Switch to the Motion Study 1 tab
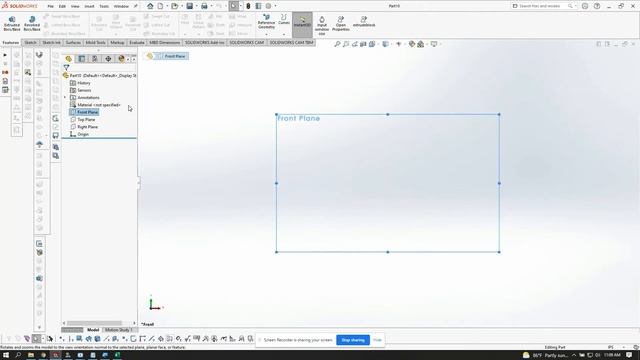 [118, 330]
